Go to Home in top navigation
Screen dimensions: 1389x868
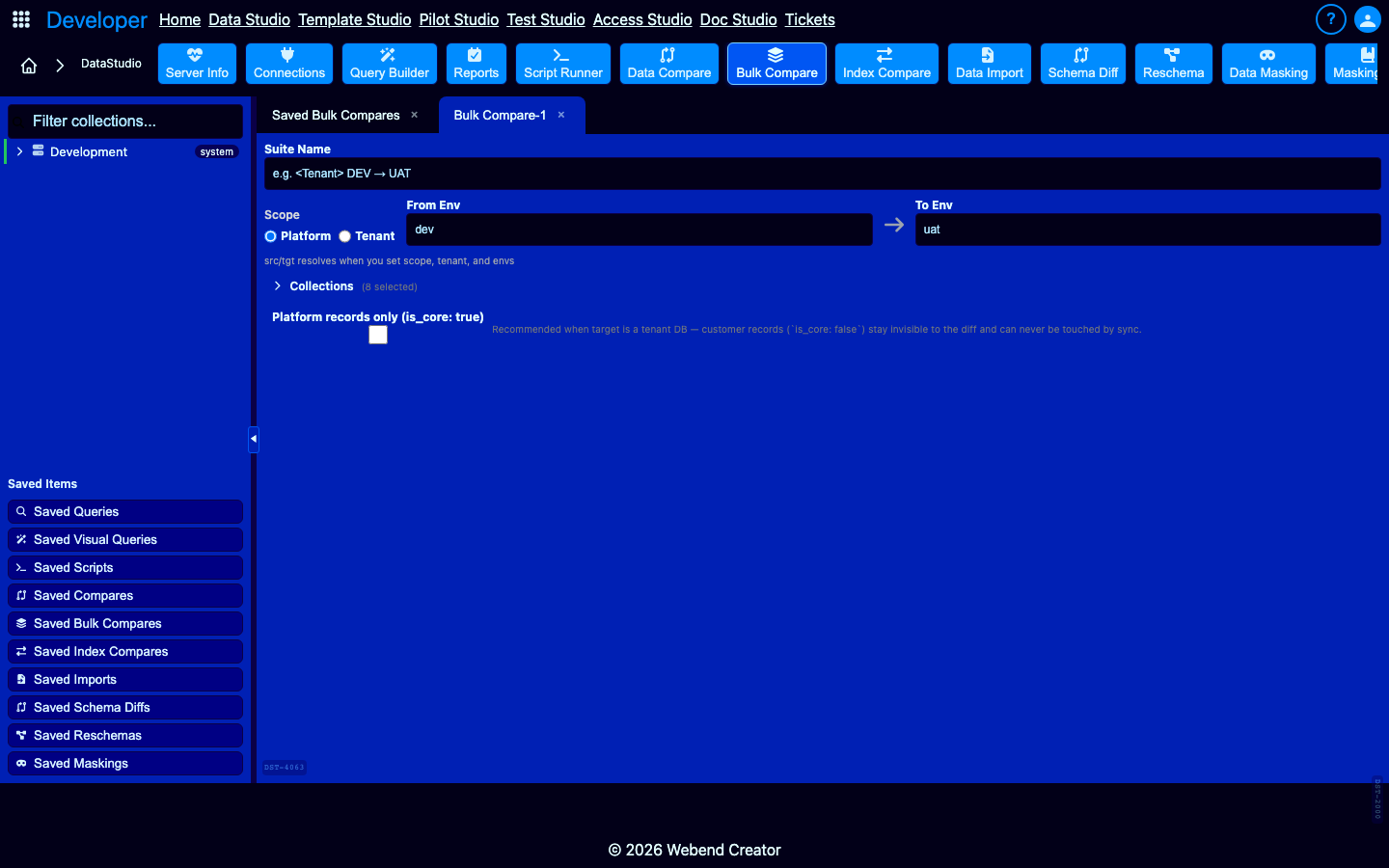pyautogui.click(x=179, y=19)
